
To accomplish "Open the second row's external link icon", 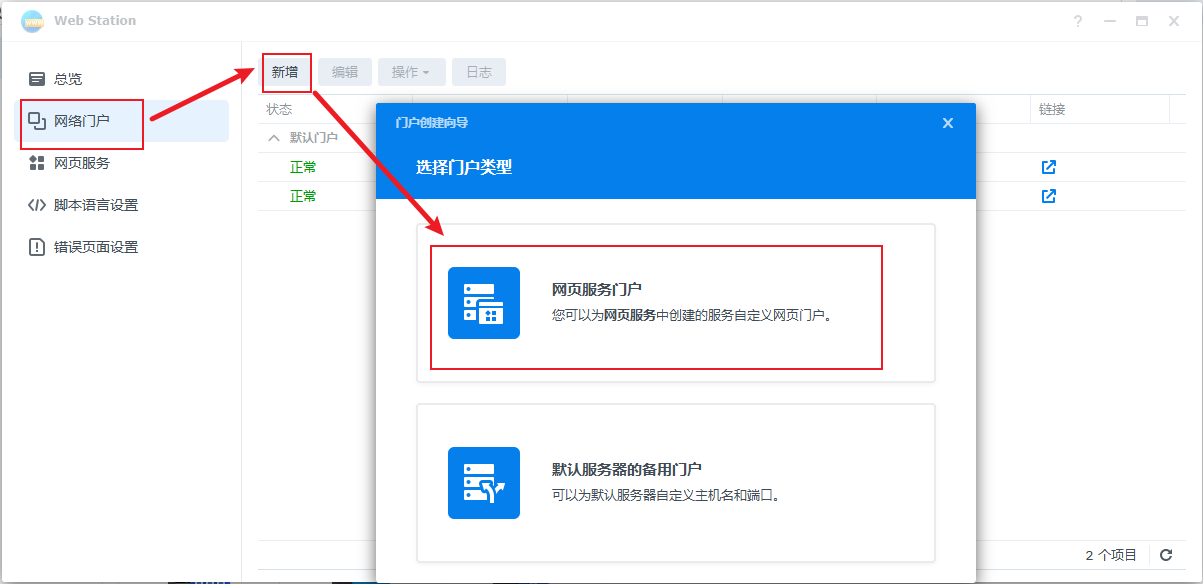I will [x=1048, y=196].
